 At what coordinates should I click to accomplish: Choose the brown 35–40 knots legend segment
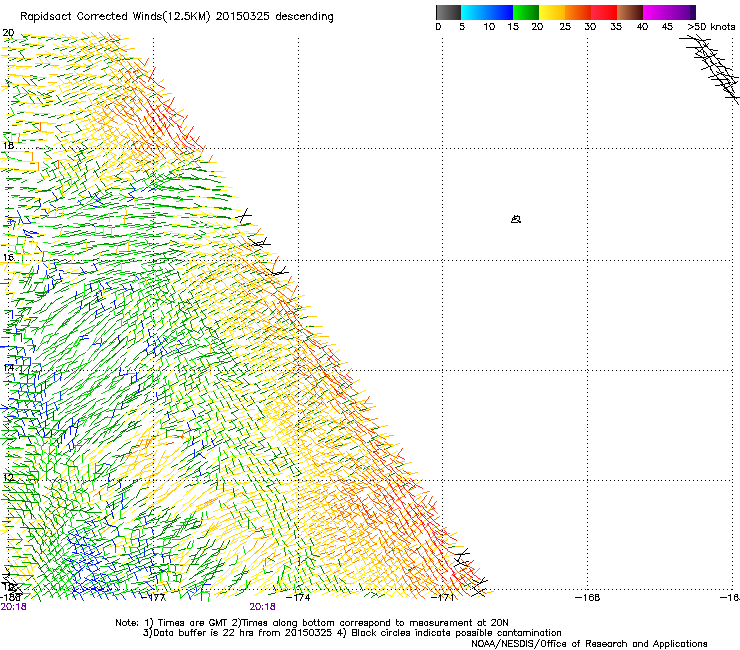[630, 12]
